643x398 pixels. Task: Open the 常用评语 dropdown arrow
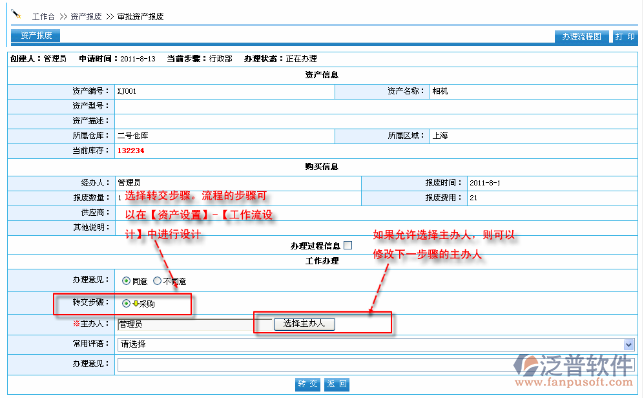[x=629, y=344]
